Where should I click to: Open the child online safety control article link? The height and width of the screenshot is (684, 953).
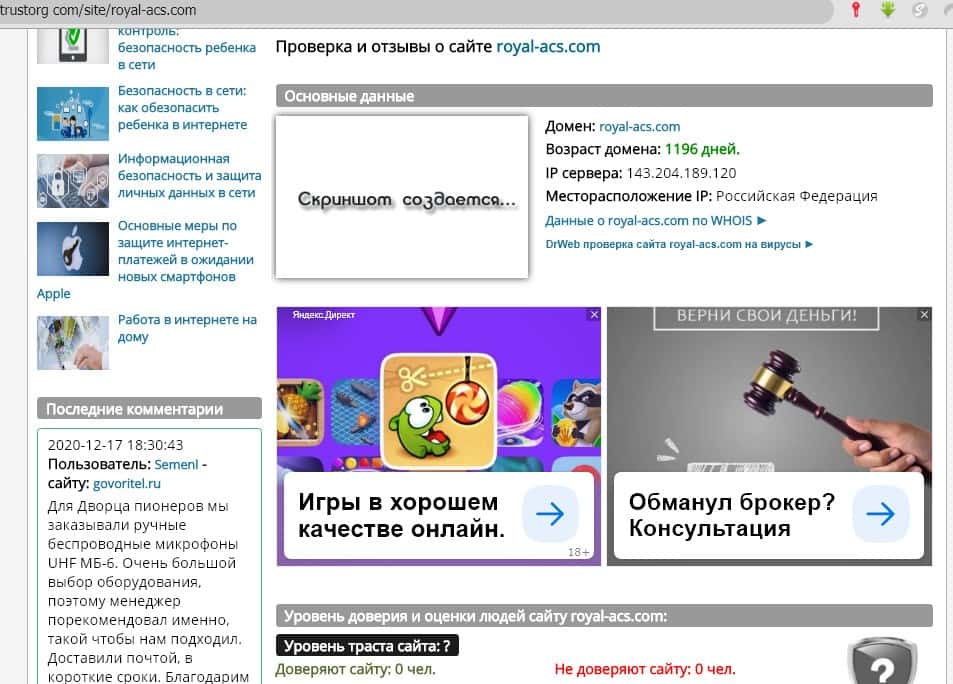[x=187, y=49]
